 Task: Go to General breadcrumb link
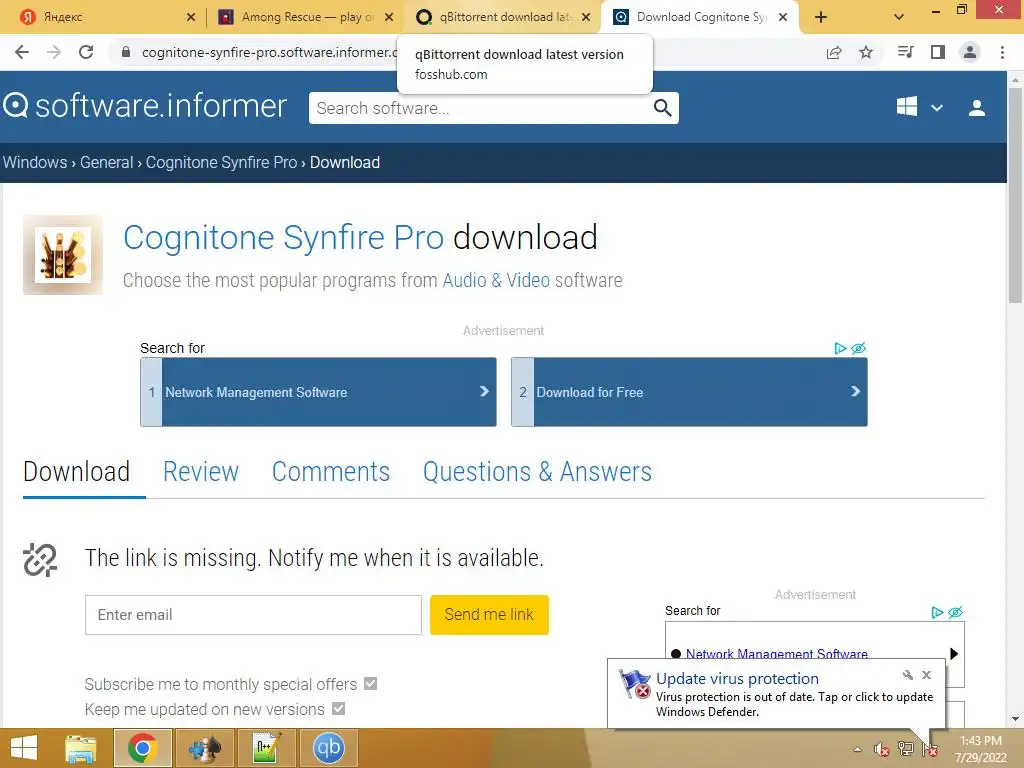click(x=106, y=162)
